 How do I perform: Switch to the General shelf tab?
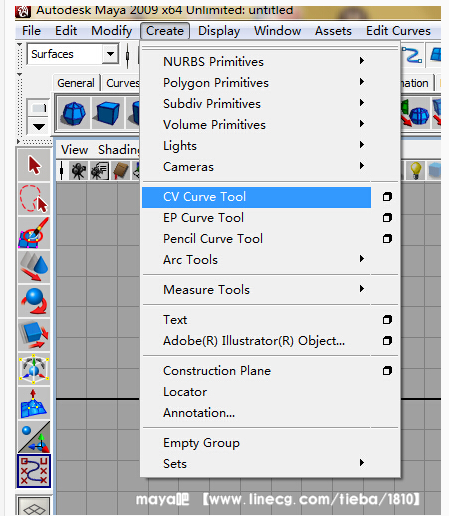[76, 83]
